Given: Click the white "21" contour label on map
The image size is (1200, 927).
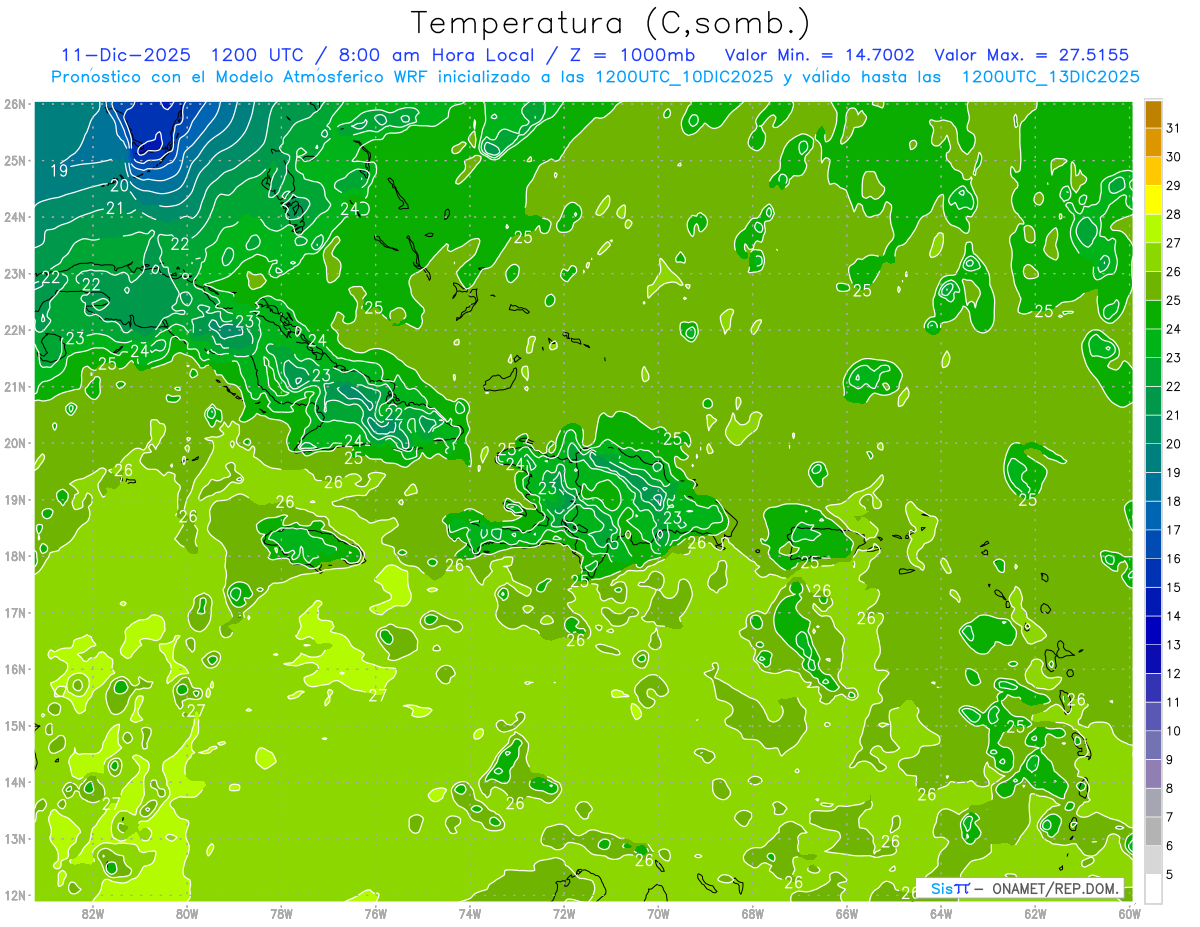Looking at the screenshot, I should [115, 208].
